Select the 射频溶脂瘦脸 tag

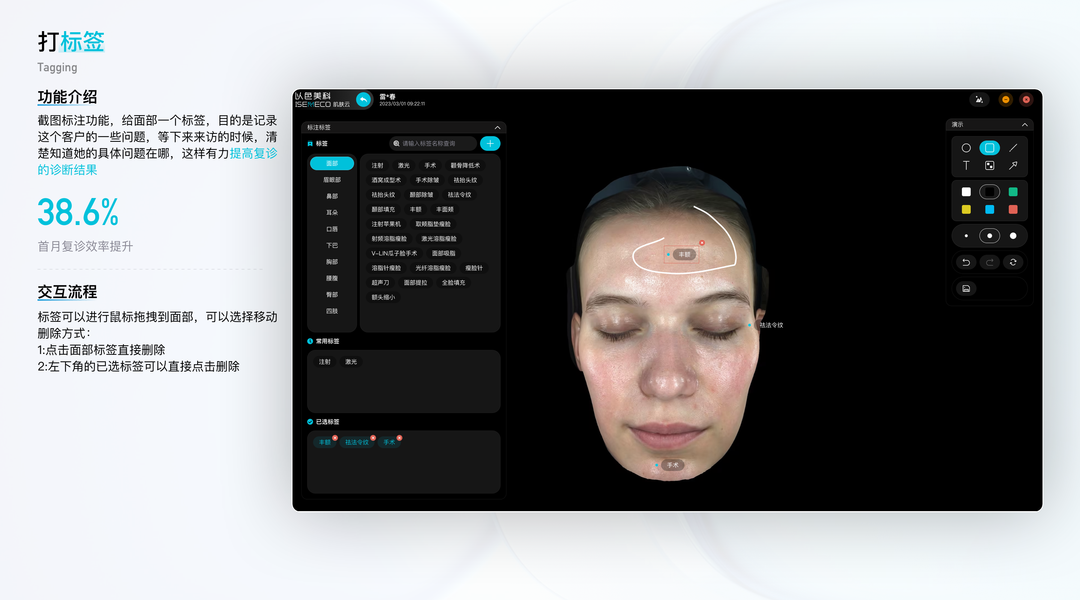(389, 239)
